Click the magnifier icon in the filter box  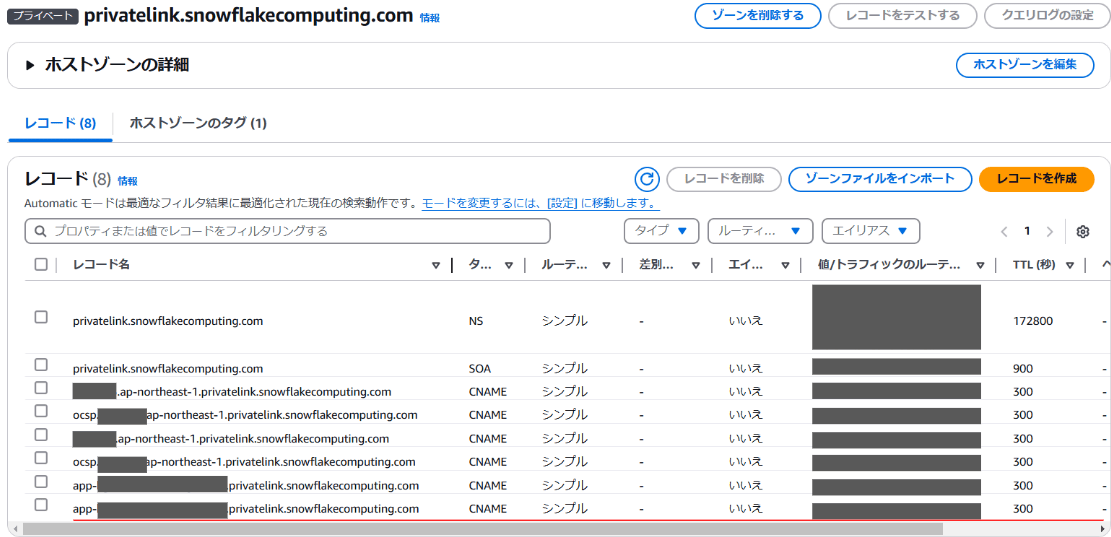(x=40, y=232)
